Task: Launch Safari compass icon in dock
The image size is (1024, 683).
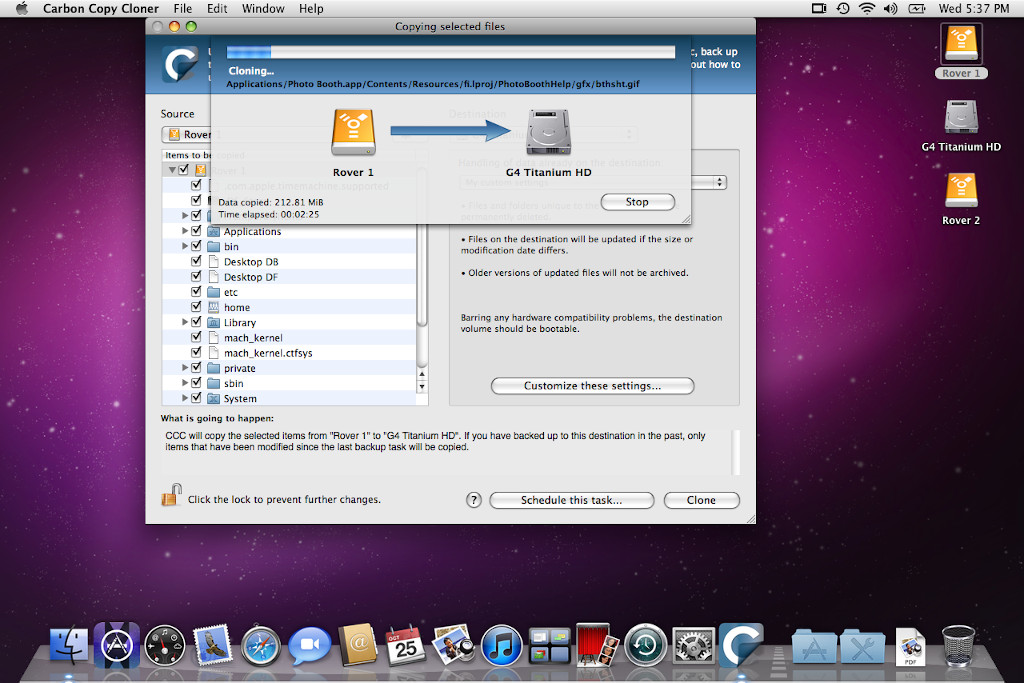Action: pyautogui.click(x=261, y=646)
